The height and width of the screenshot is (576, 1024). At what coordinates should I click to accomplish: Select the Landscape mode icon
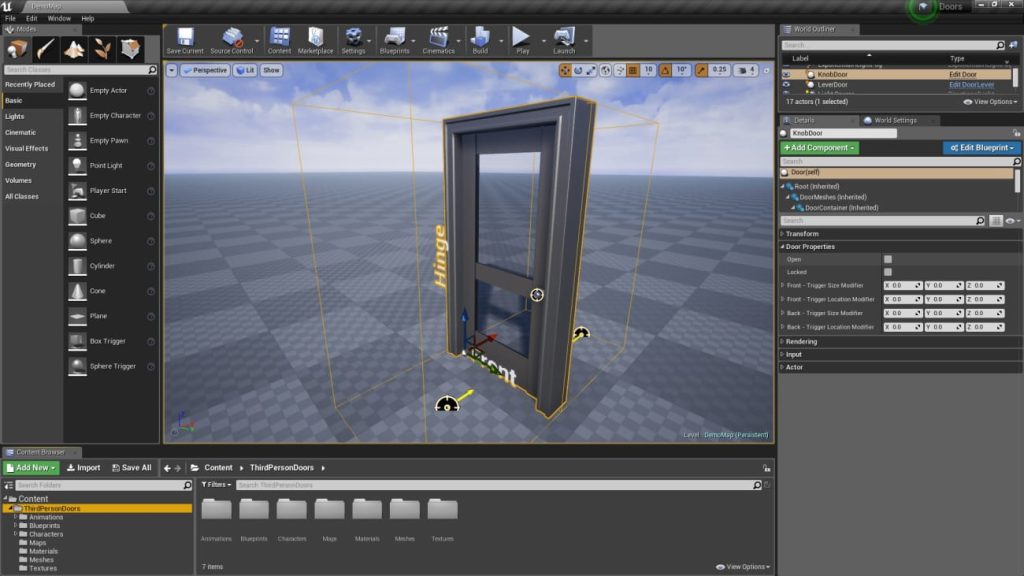75,46
